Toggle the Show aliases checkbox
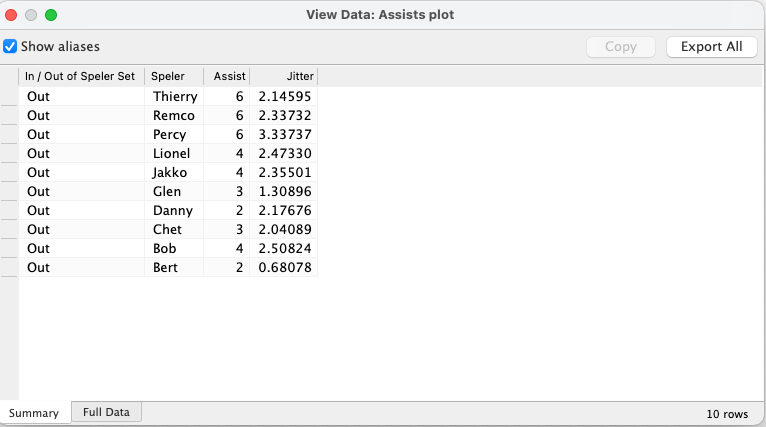The width and height of the screenshot is (766, 427). pyautogui.click(x=10, y=47)
